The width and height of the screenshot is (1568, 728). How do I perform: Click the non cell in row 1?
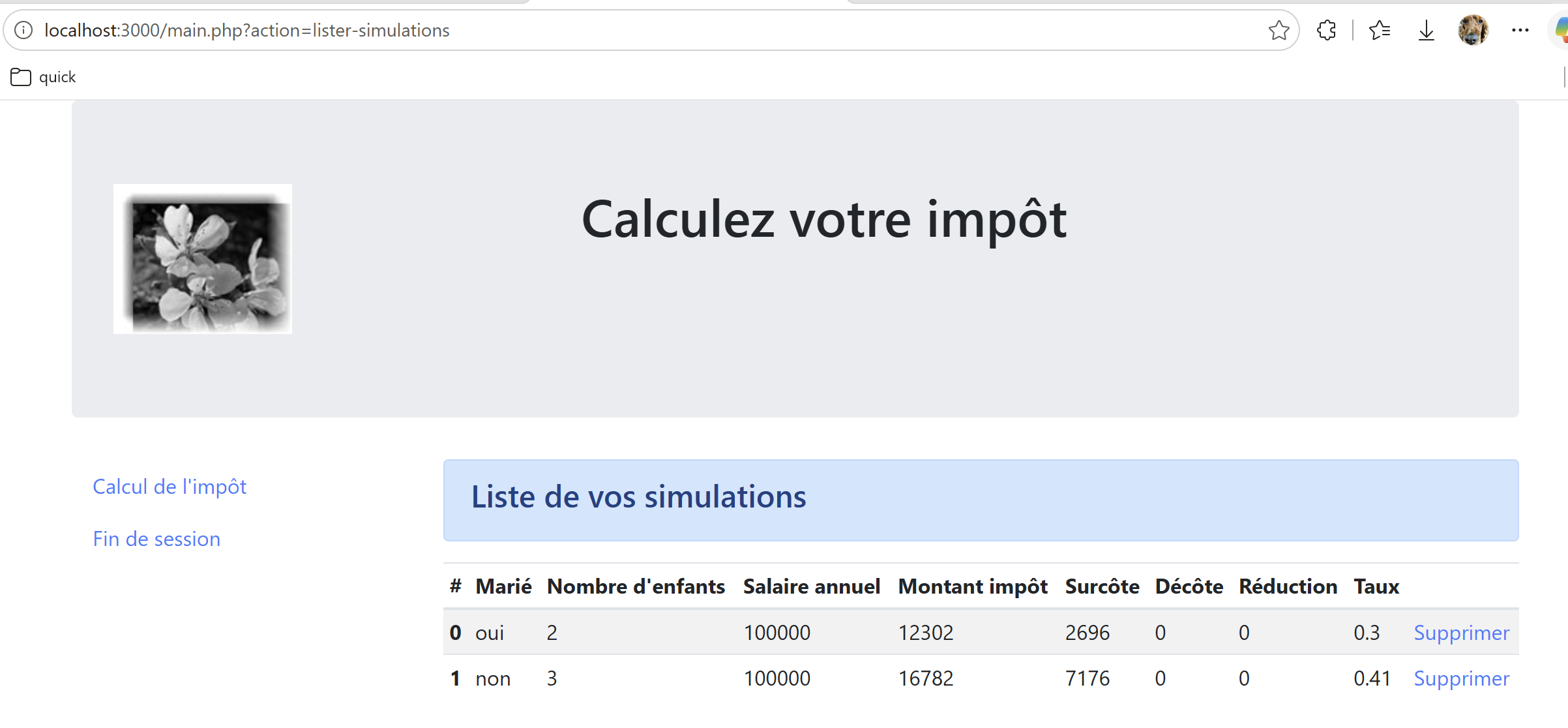click(x=493, y=678)
